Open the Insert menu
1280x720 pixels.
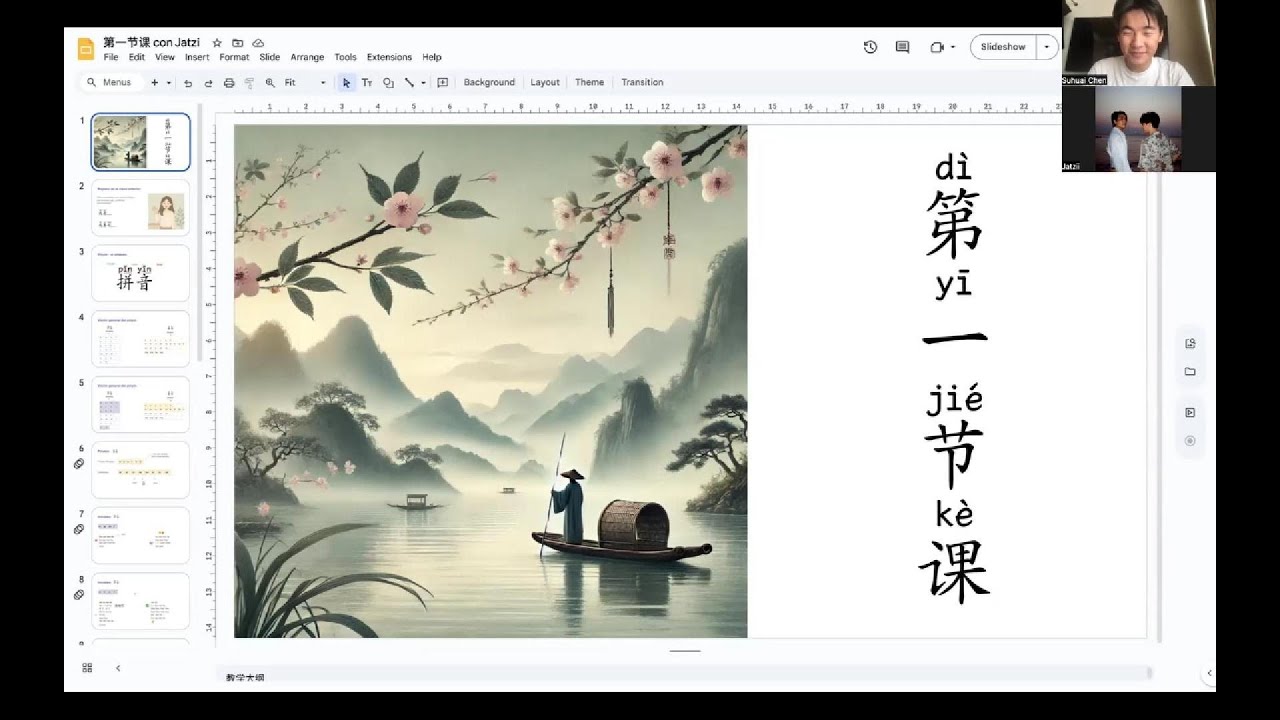[197, 58]
